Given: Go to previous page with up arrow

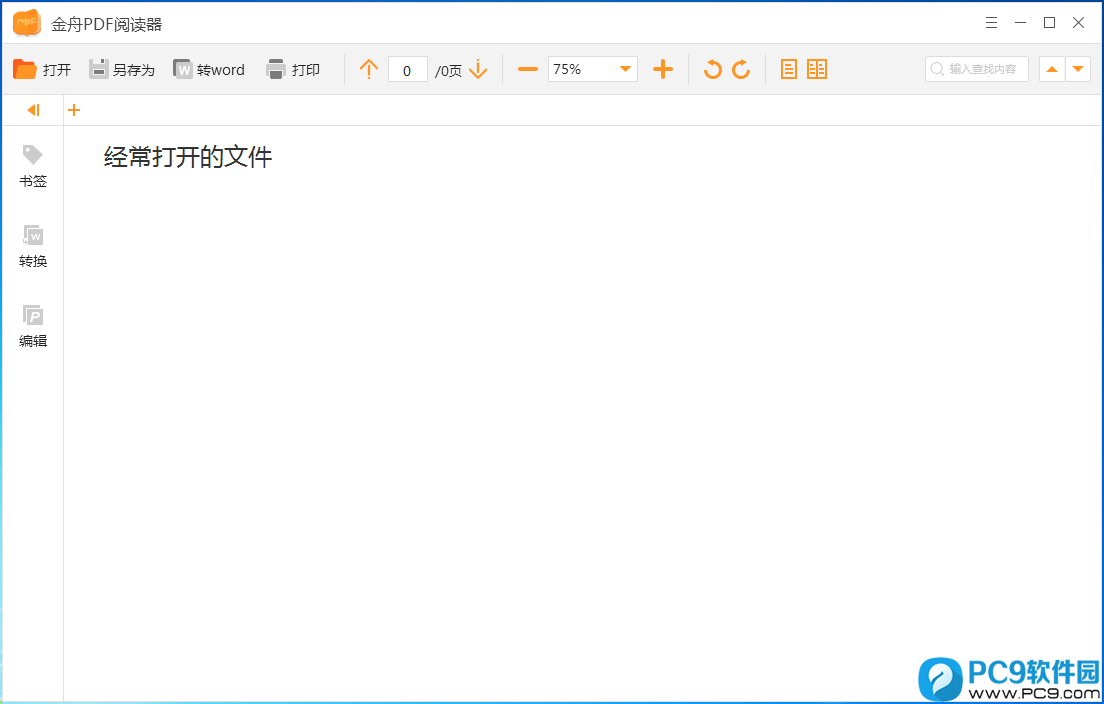Looking at the screenshot, I should point(369,69).
